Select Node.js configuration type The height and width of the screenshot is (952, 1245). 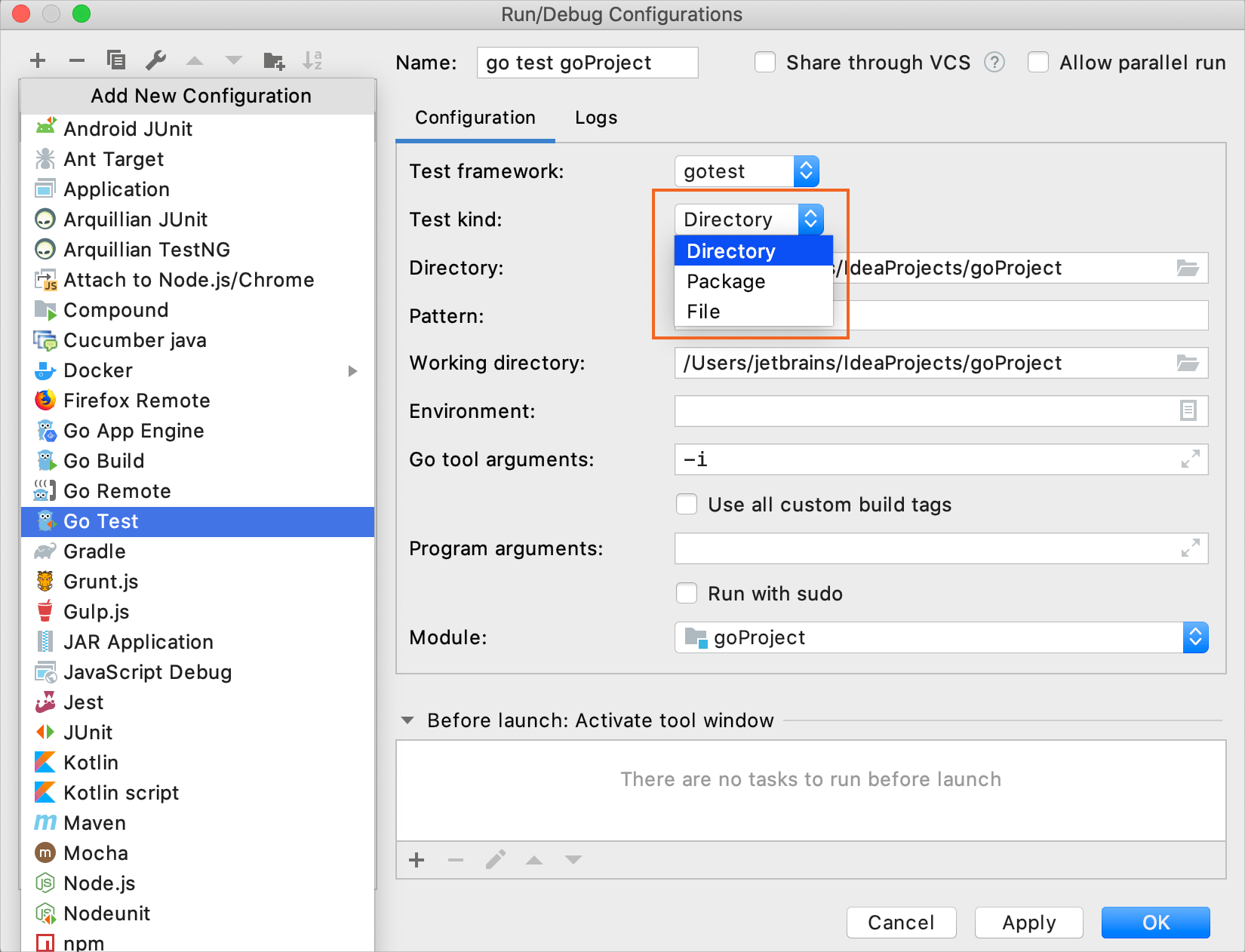tap(198, 883)
